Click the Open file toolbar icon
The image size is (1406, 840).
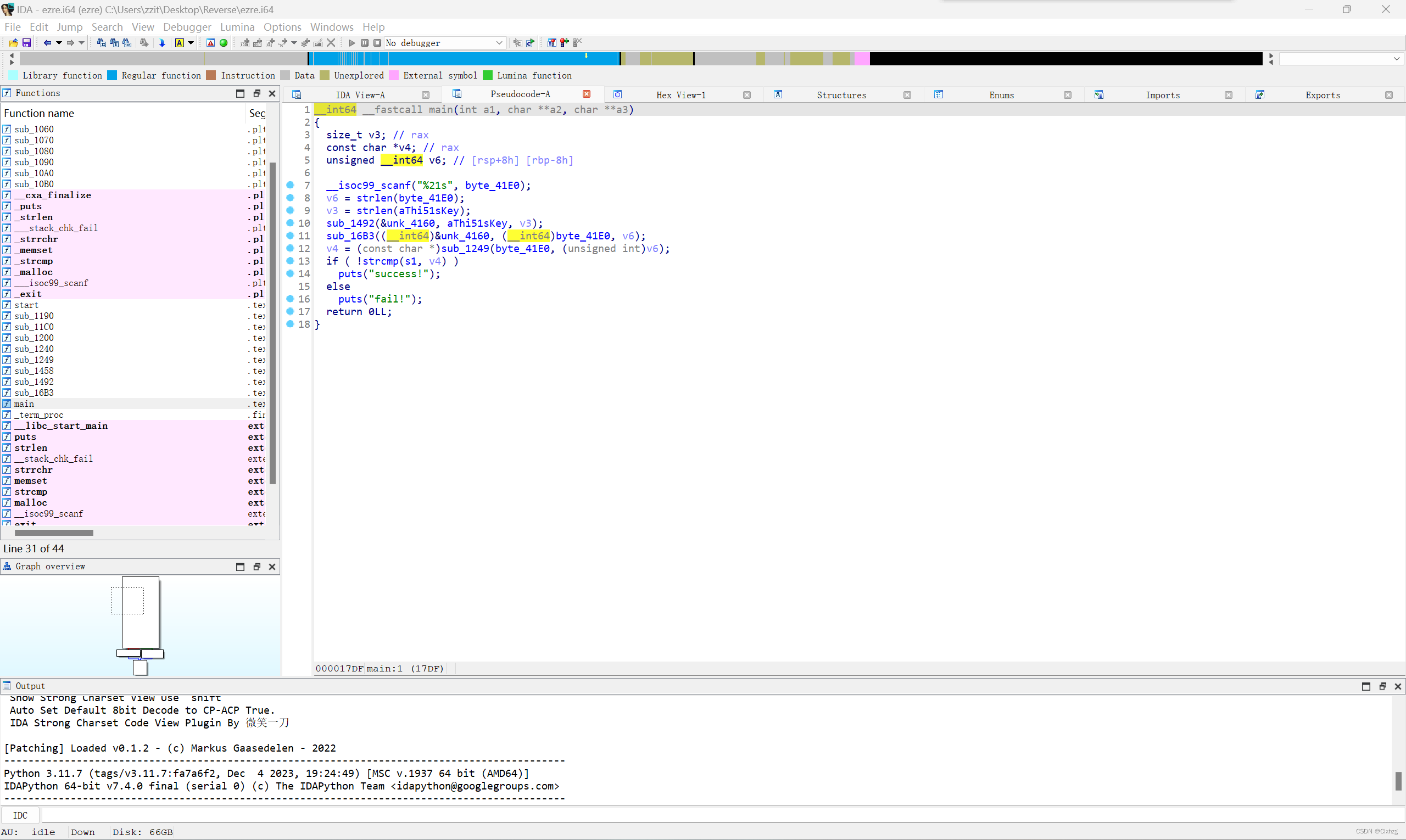coord(13,43)
